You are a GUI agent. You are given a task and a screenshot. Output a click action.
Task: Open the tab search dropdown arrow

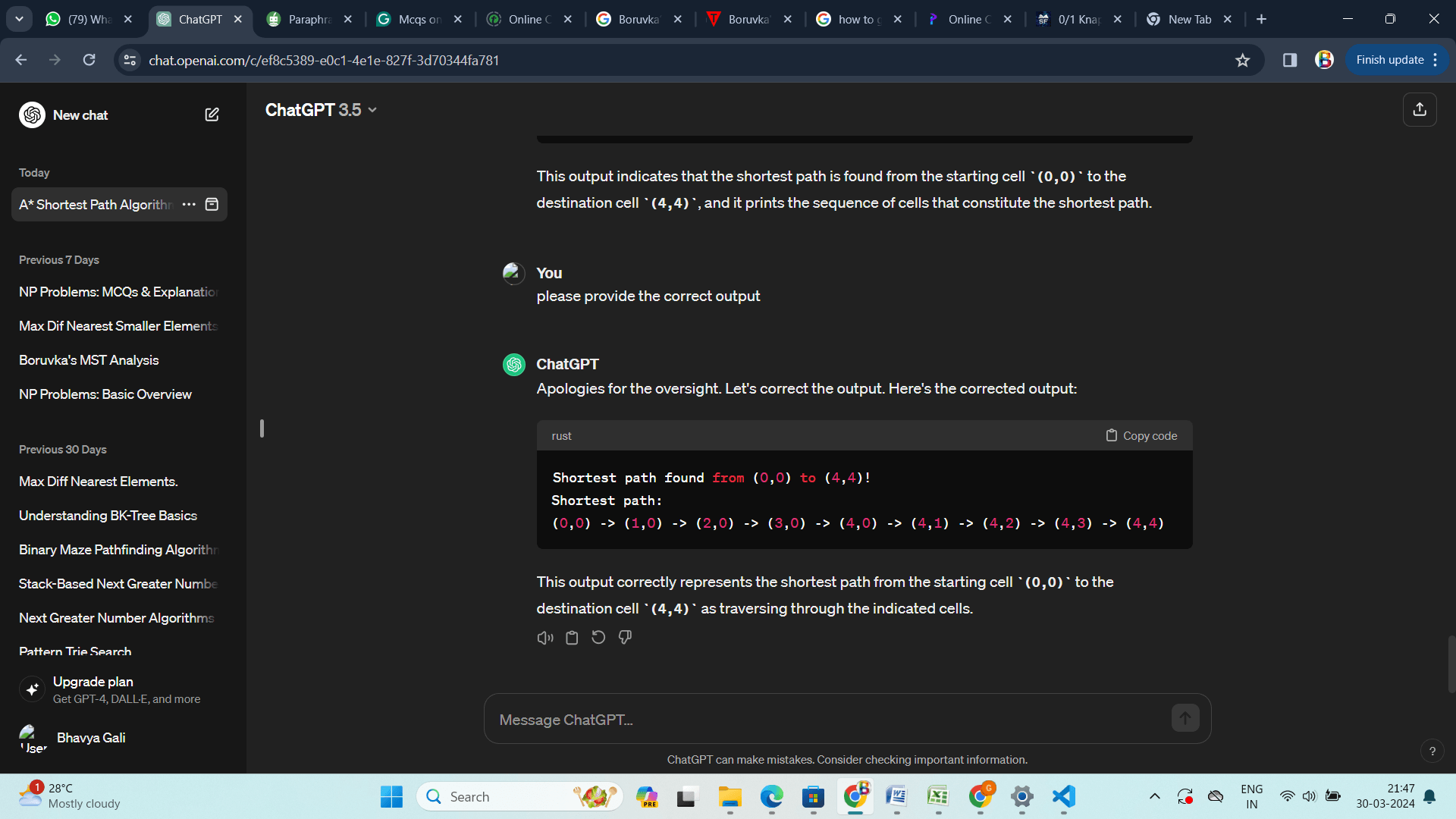pos(19,19)
